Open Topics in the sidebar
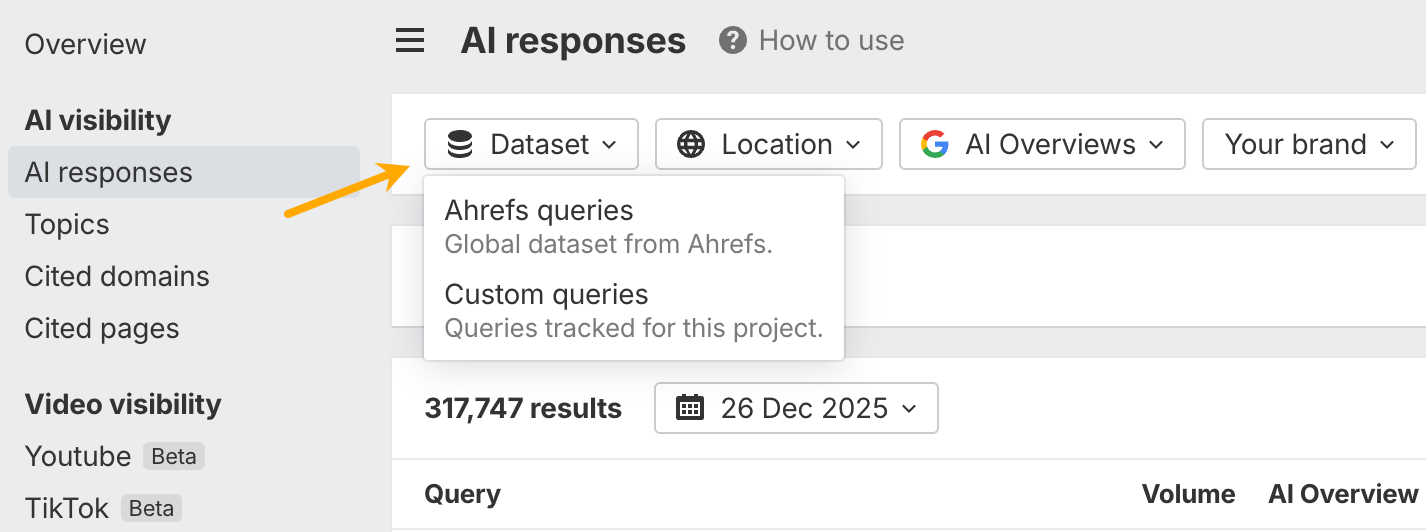This screenshot has height=532, width=1426. 67,224
